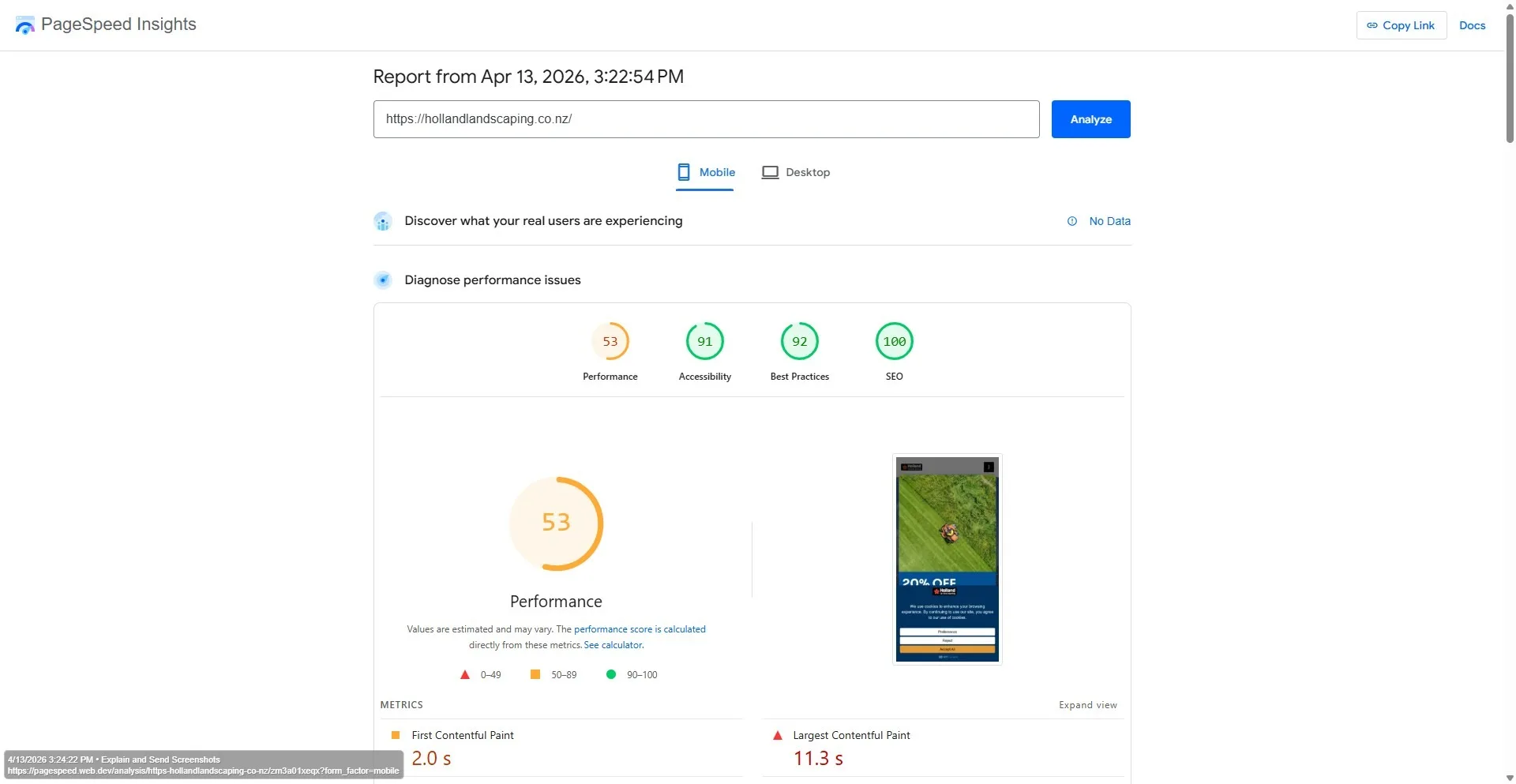Click the Copy Link button
The height and width of the screenshot is (784, 1516).
[1401, 25]
